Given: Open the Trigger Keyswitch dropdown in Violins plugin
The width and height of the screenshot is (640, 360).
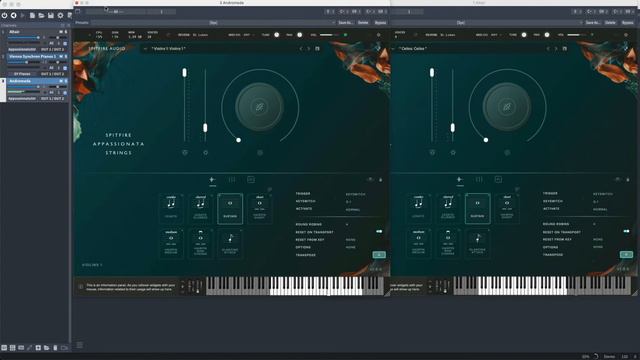Looking at the screenshot, I should click(x=356, y=194).
